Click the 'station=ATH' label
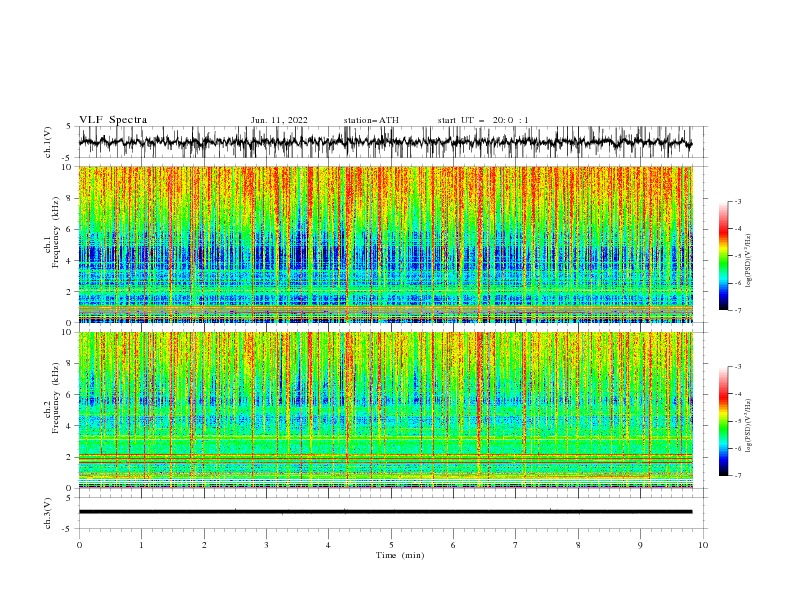This screenshot has width=792, height=612. [x=371, y=120]
